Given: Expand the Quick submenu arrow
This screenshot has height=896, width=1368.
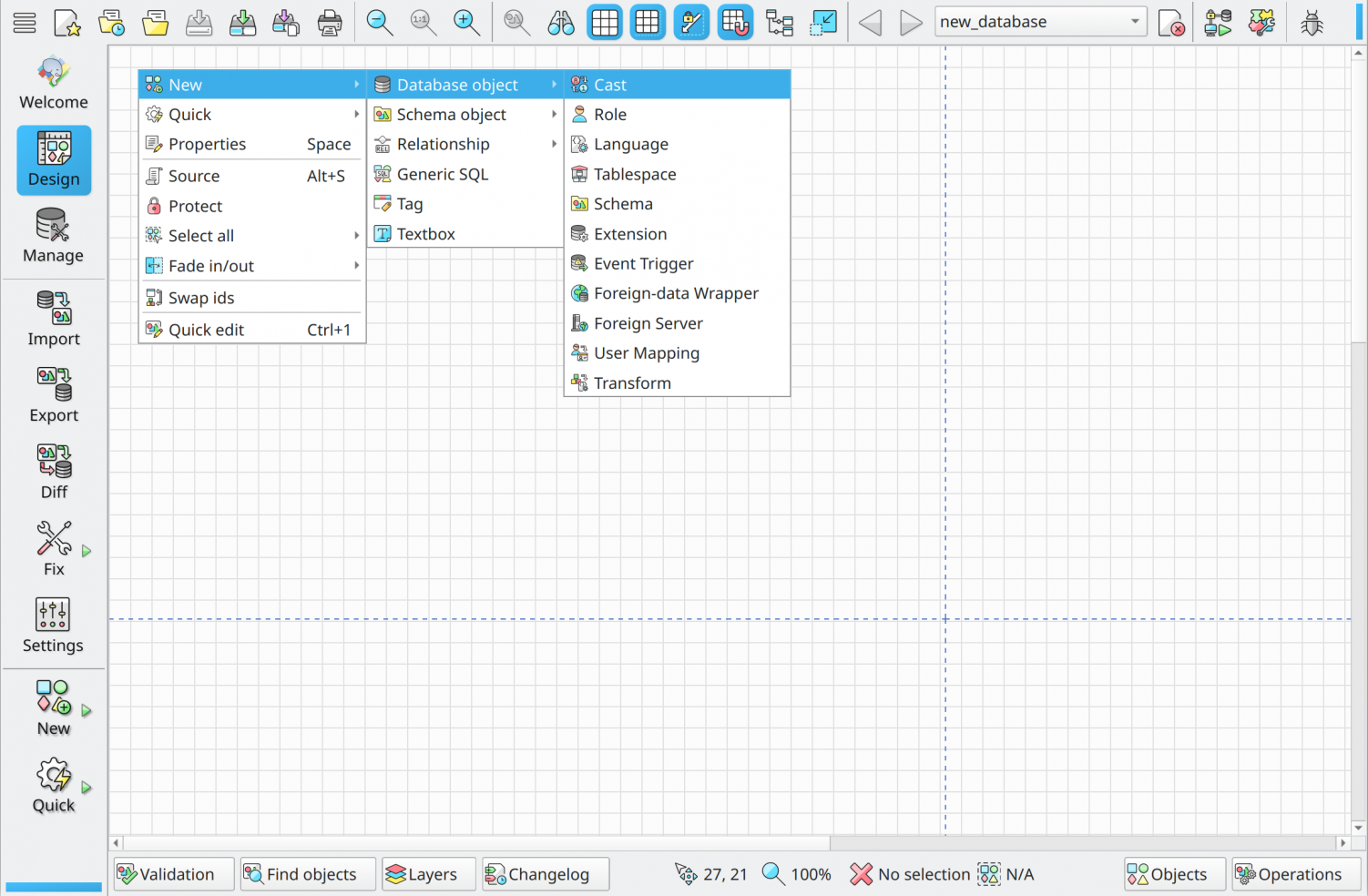Looking at the screenshot, I should tap(356, 114).
